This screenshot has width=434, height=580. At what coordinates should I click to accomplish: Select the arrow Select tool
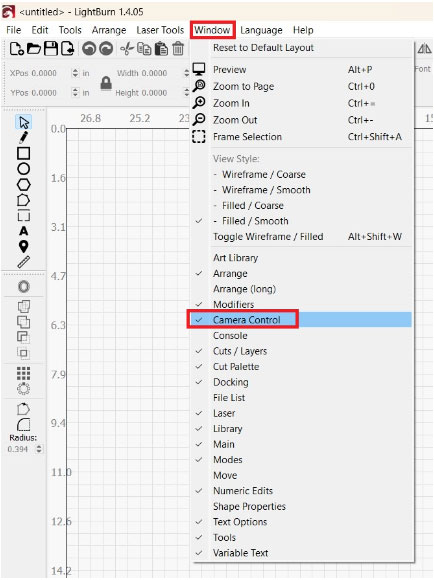pyautogui.click(x=24, y=122)
